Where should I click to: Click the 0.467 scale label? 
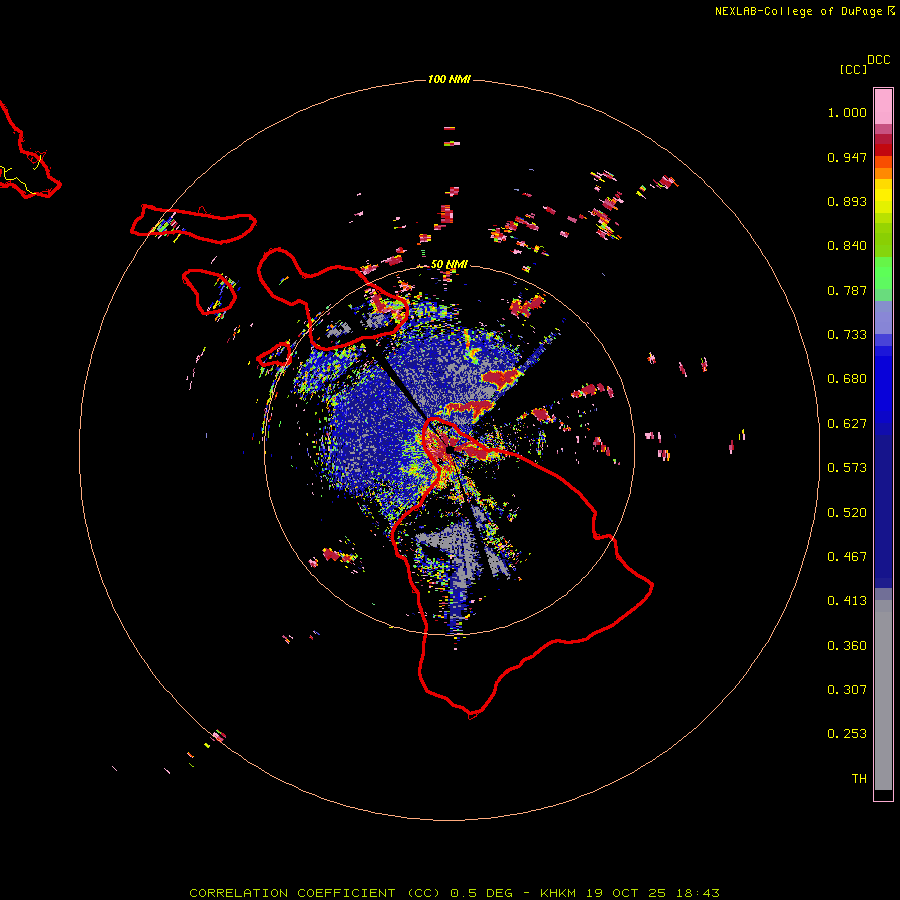(847, 557)
